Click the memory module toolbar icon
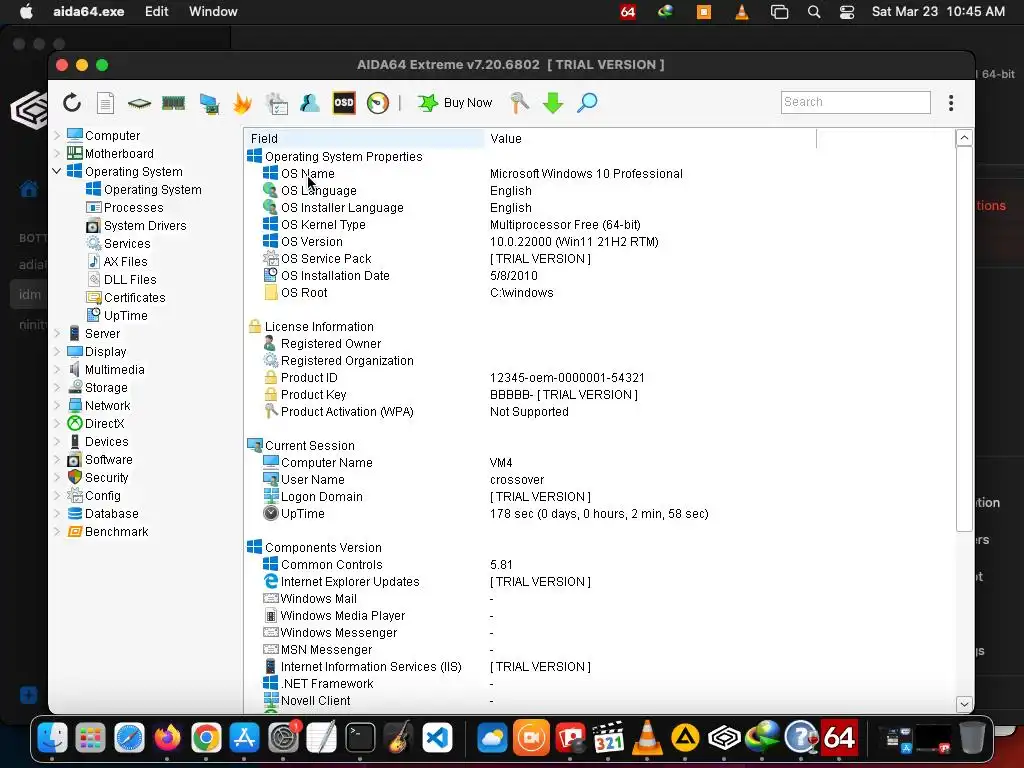 point(174,103)
